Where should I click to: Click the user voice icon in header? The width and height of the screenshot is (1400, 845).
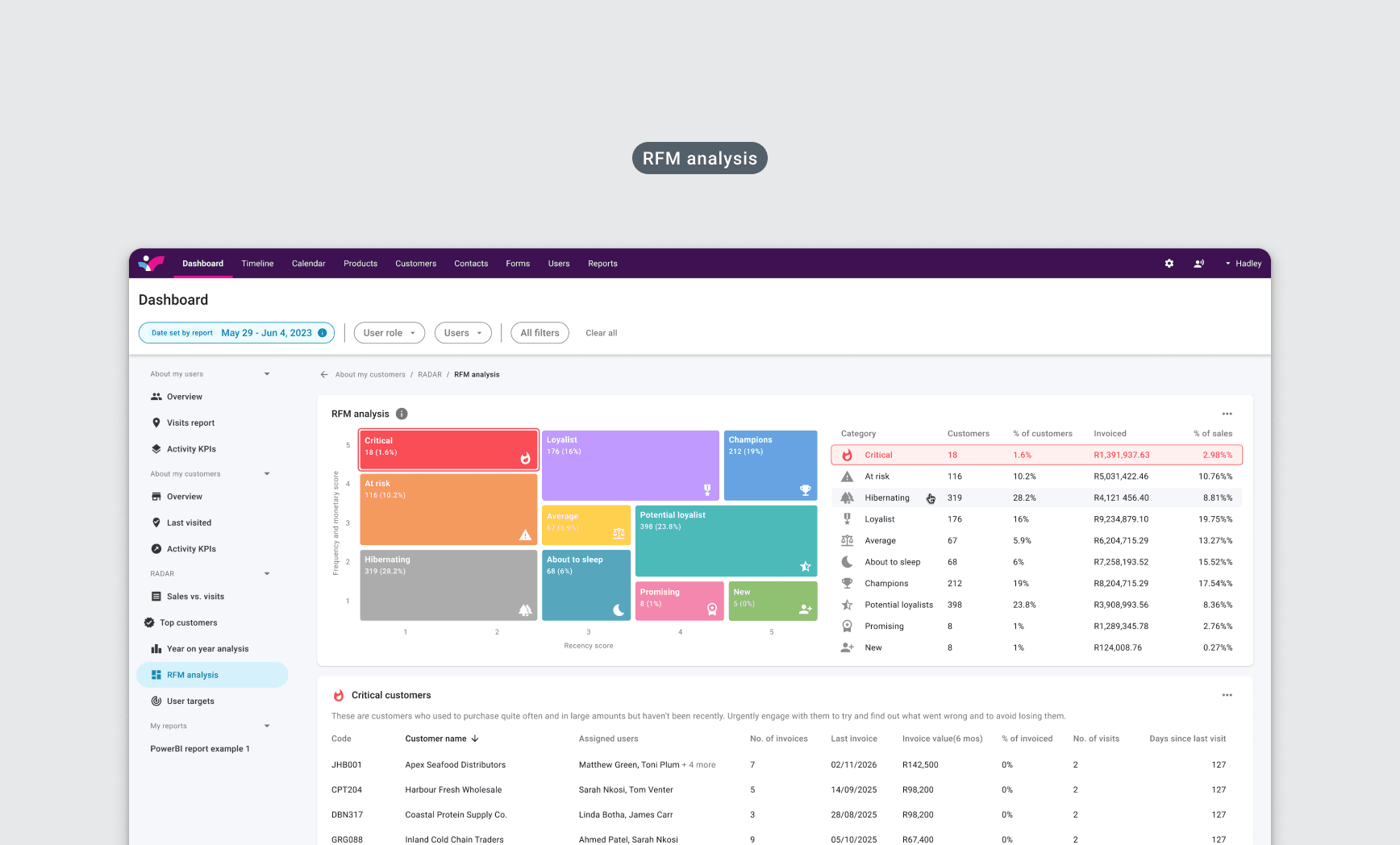tap(1199, 264)
